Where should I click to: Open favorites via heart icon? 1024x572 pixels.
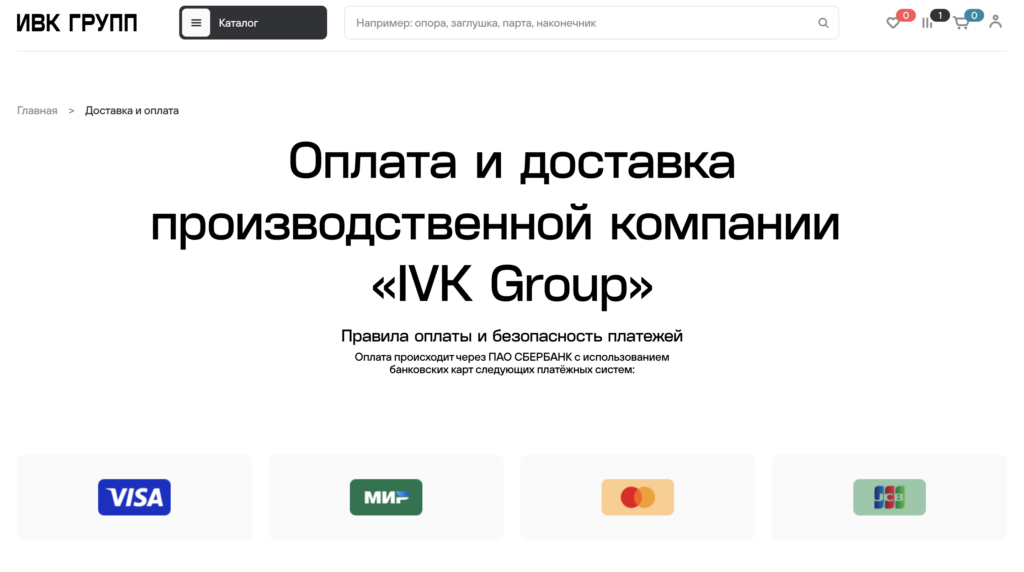[892, 23]
